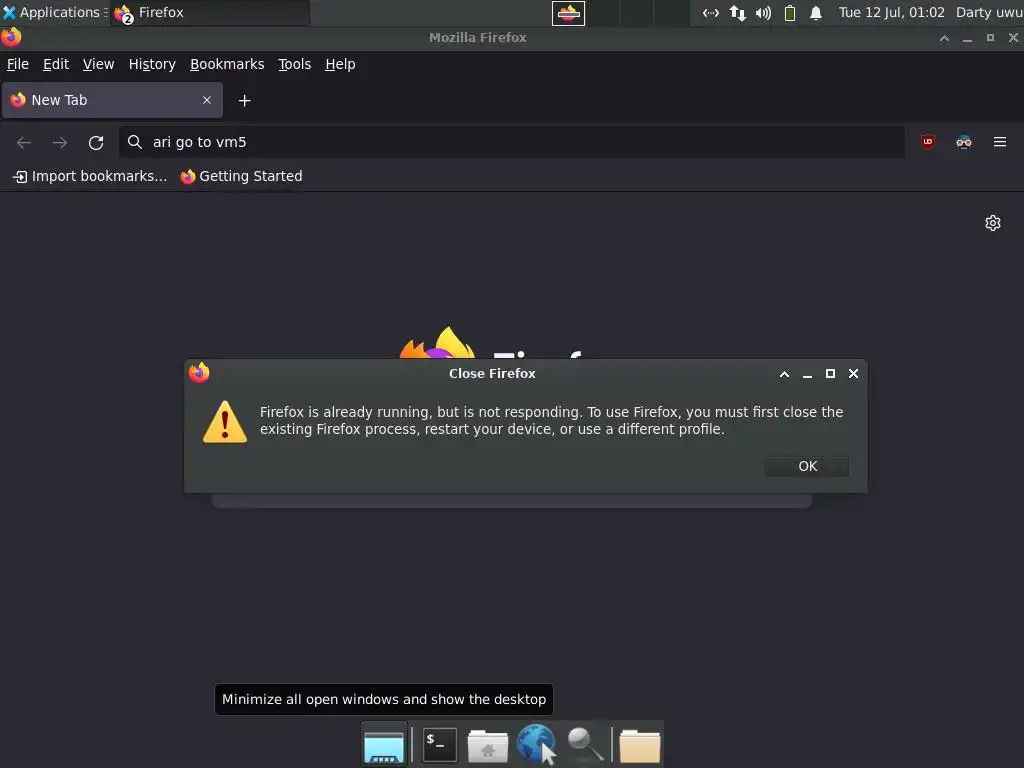Viewport: 1024px width, 768px height.
Task: Launch web browser globe icon in dock
Action: 536,744
